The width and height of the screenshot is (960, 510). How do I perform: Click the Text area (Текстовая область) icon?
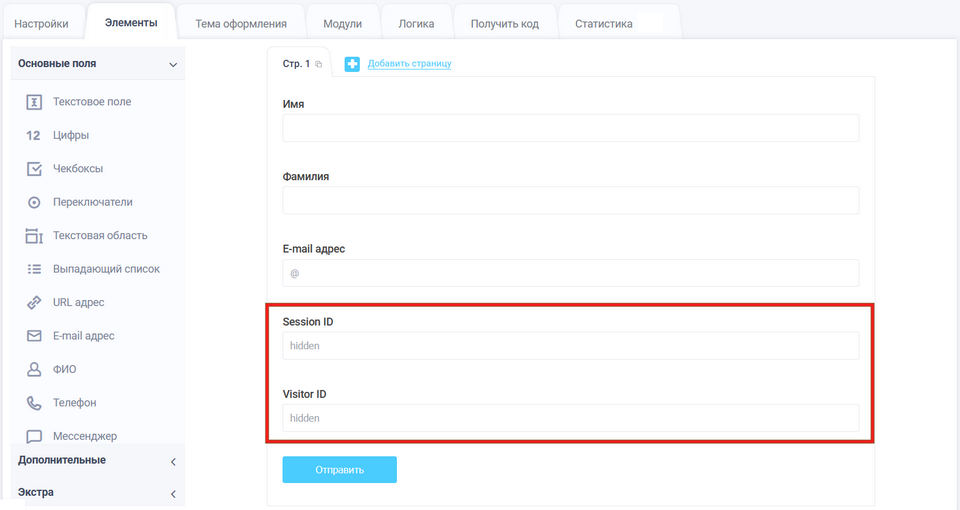tap(34, 236)
